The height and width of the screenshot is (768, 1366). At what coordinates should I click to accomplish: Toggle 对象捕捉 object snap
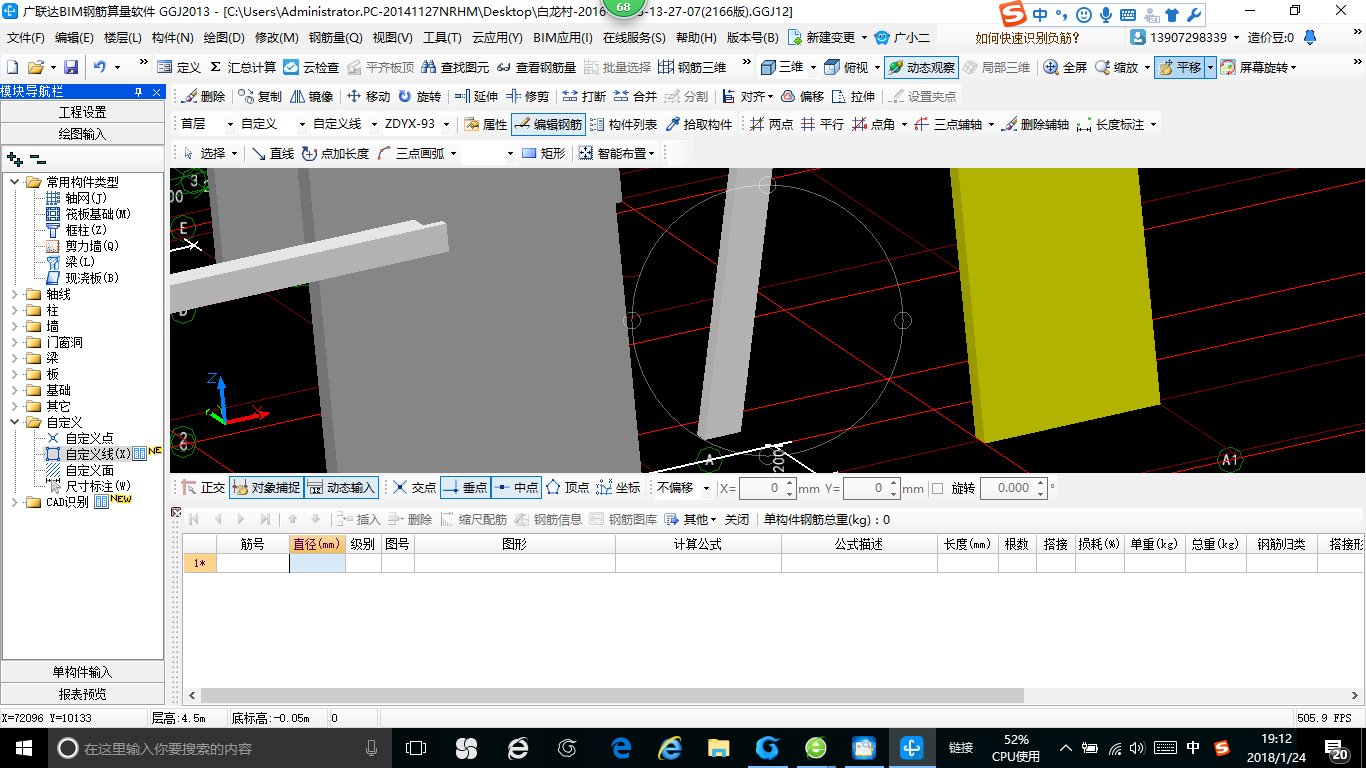(x=266, y=487)
